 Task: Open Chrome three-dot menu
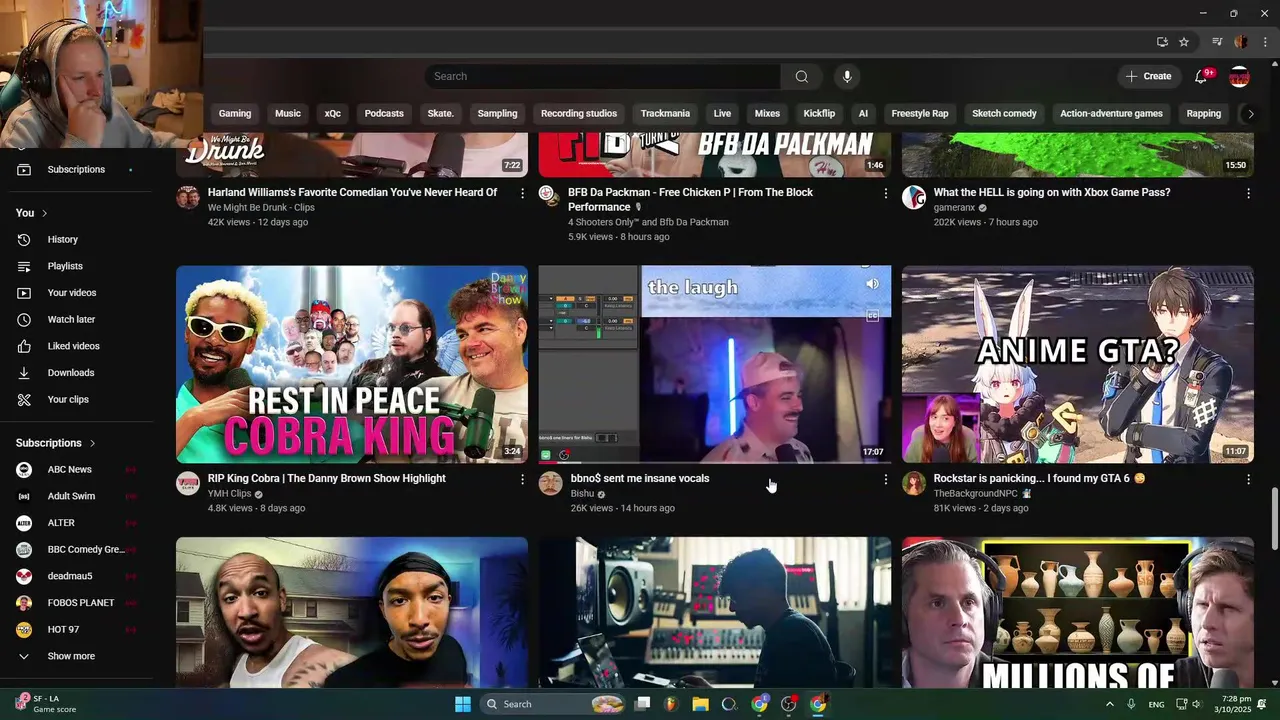1266,42
